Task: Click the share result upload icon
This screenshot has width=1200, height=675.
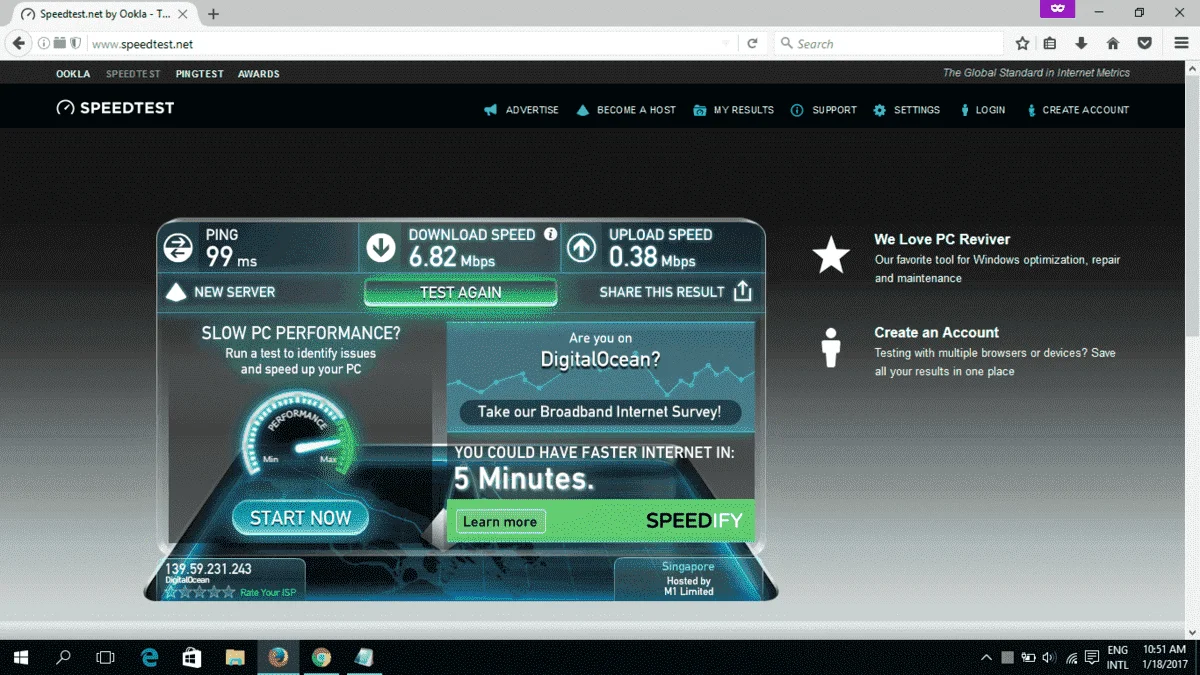Action: tap(742, 291)
